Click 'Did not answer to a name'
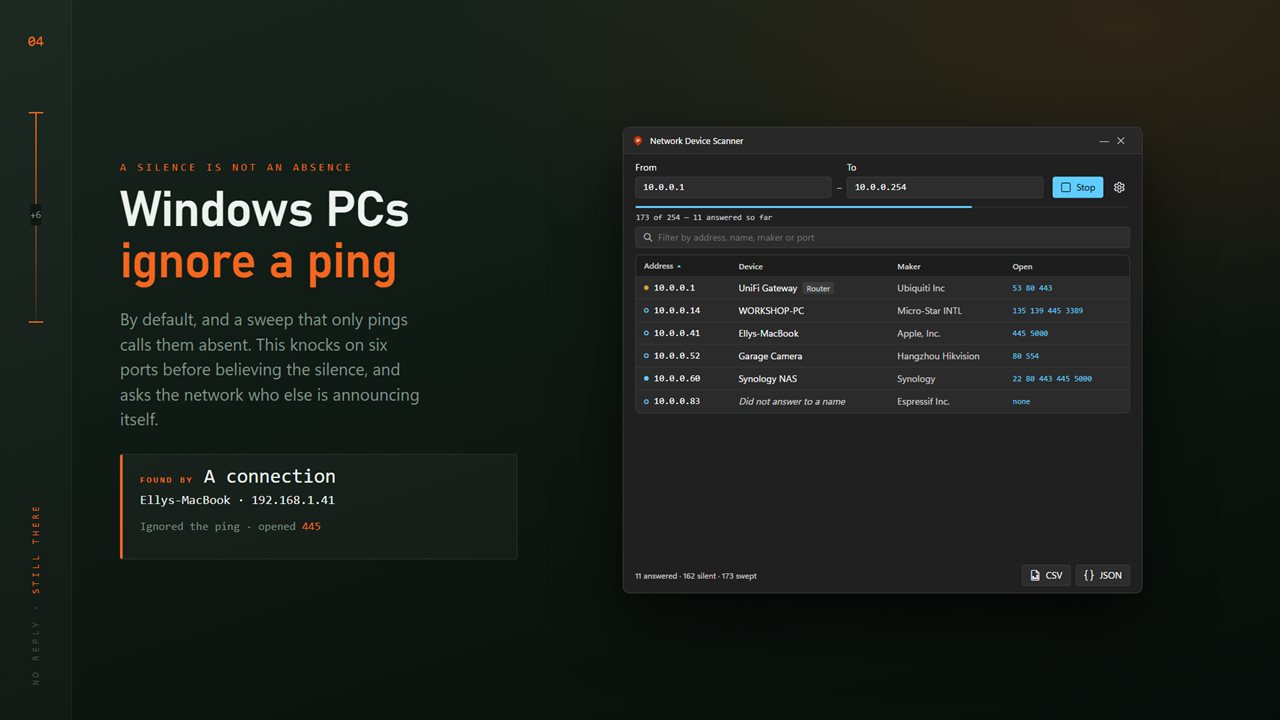The height and width of the screenshot is (720, 1280). pyautogui.click(x=792, y=401)
